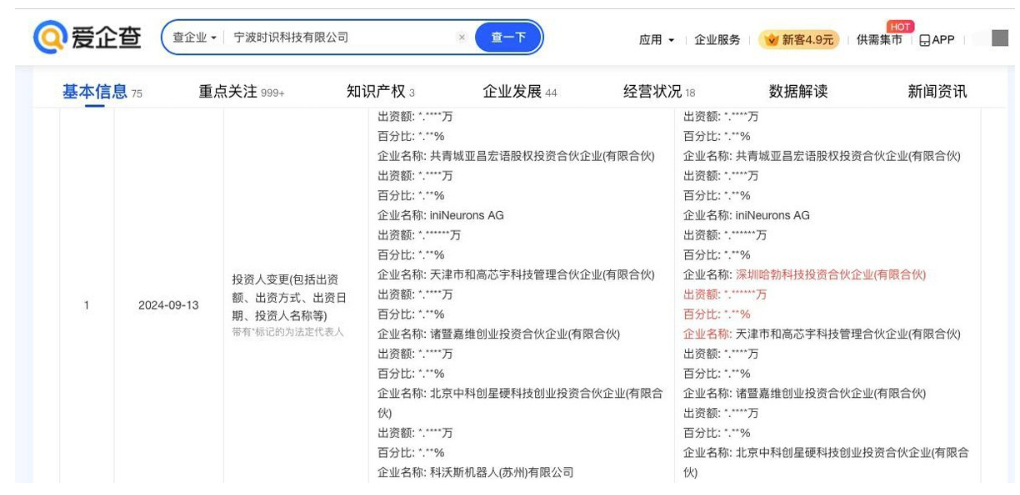Click the HOT badge above 供需集市
Viewport: 1020px width, 495px height.
(900, 26)
